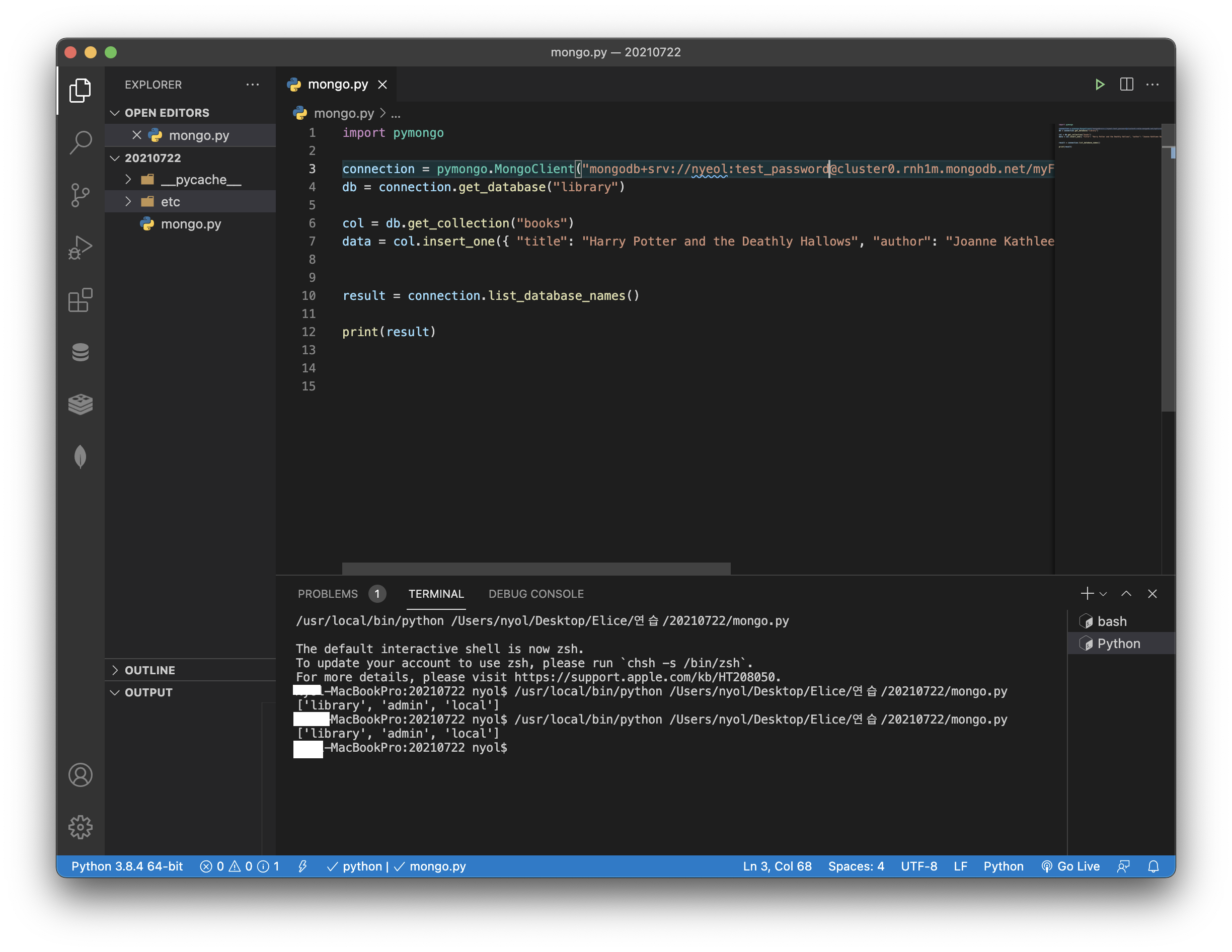Maximize the terminal panel size

(1126, 593)
